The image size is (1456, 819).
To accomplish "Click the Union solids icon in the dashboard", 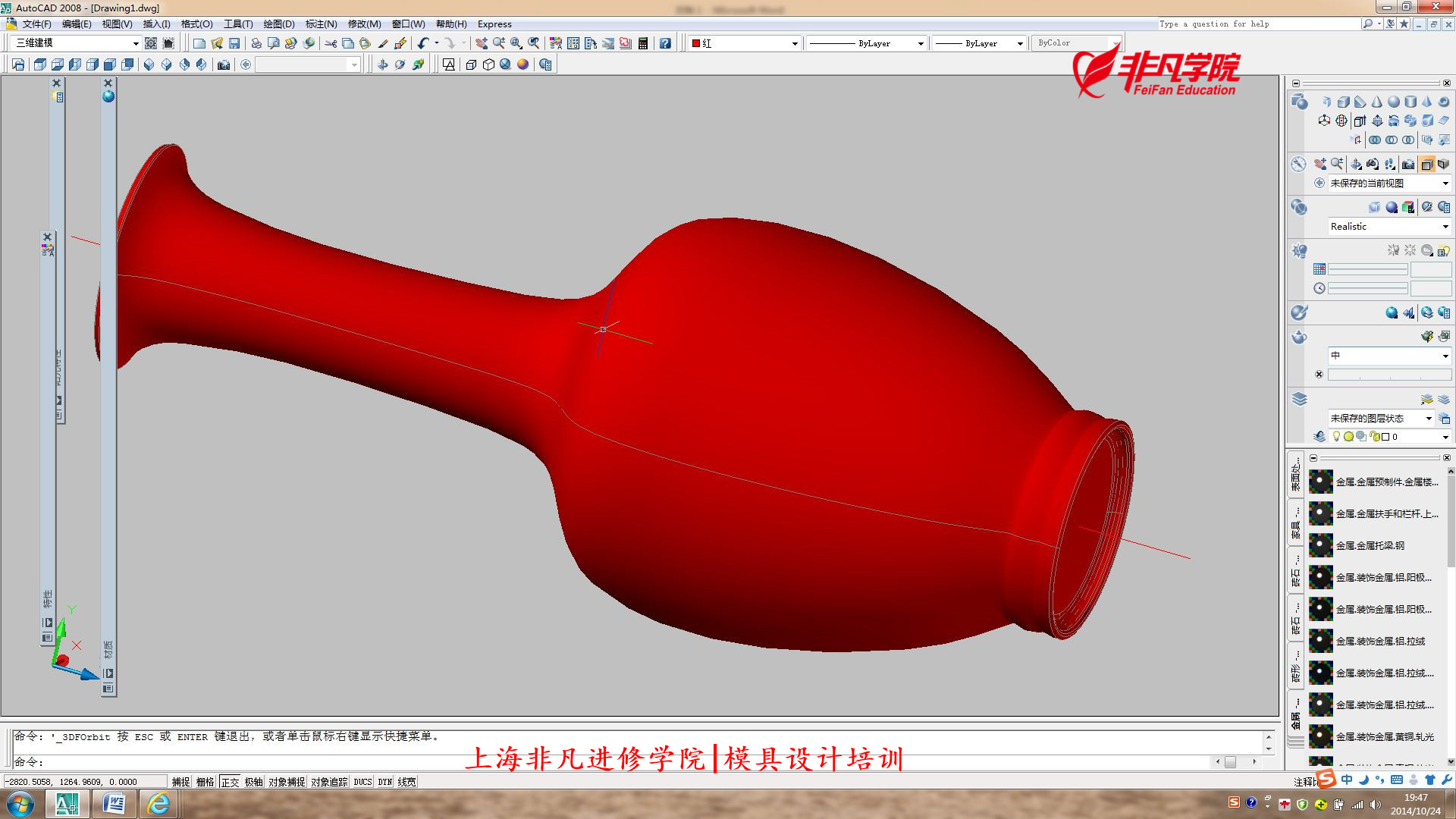I will click(x=1375, y=140).
